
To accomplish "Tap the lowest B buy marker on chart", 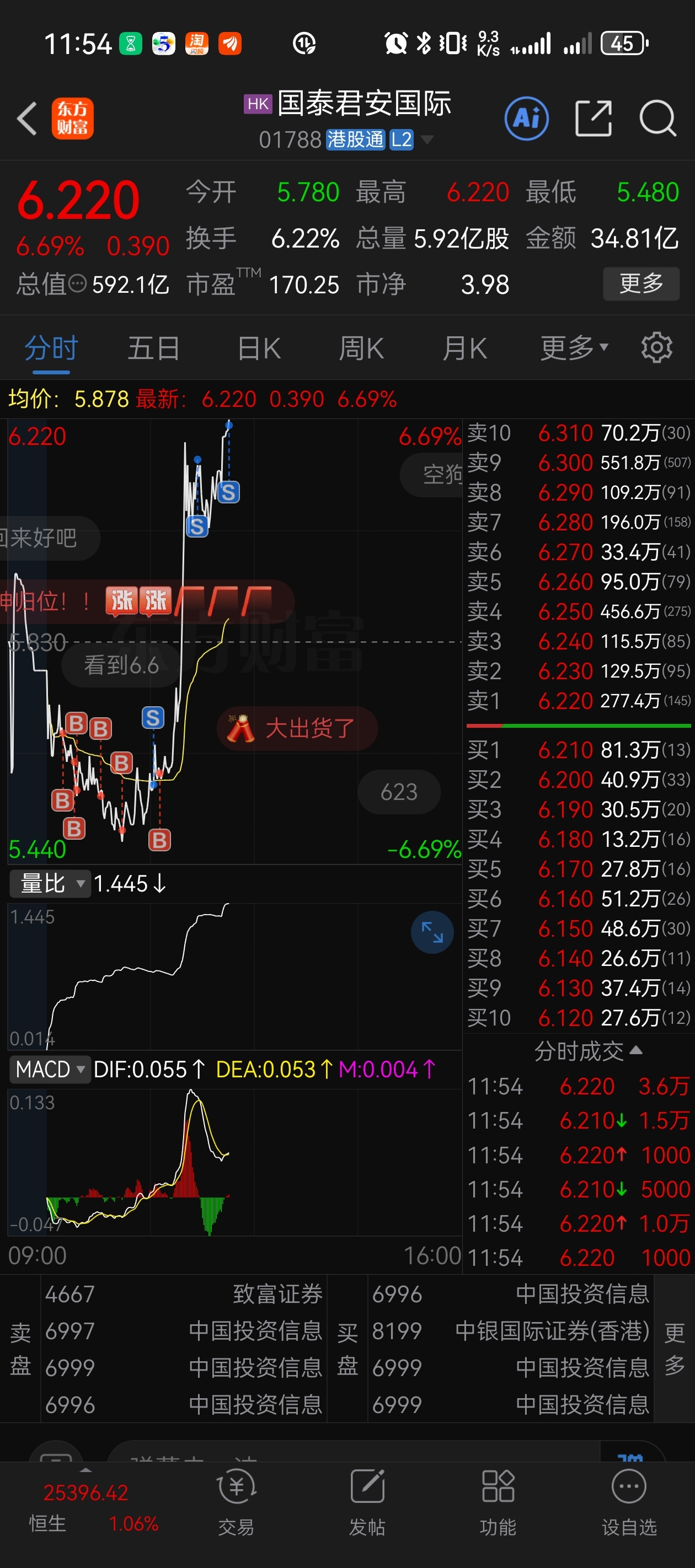I will (159, 840).
